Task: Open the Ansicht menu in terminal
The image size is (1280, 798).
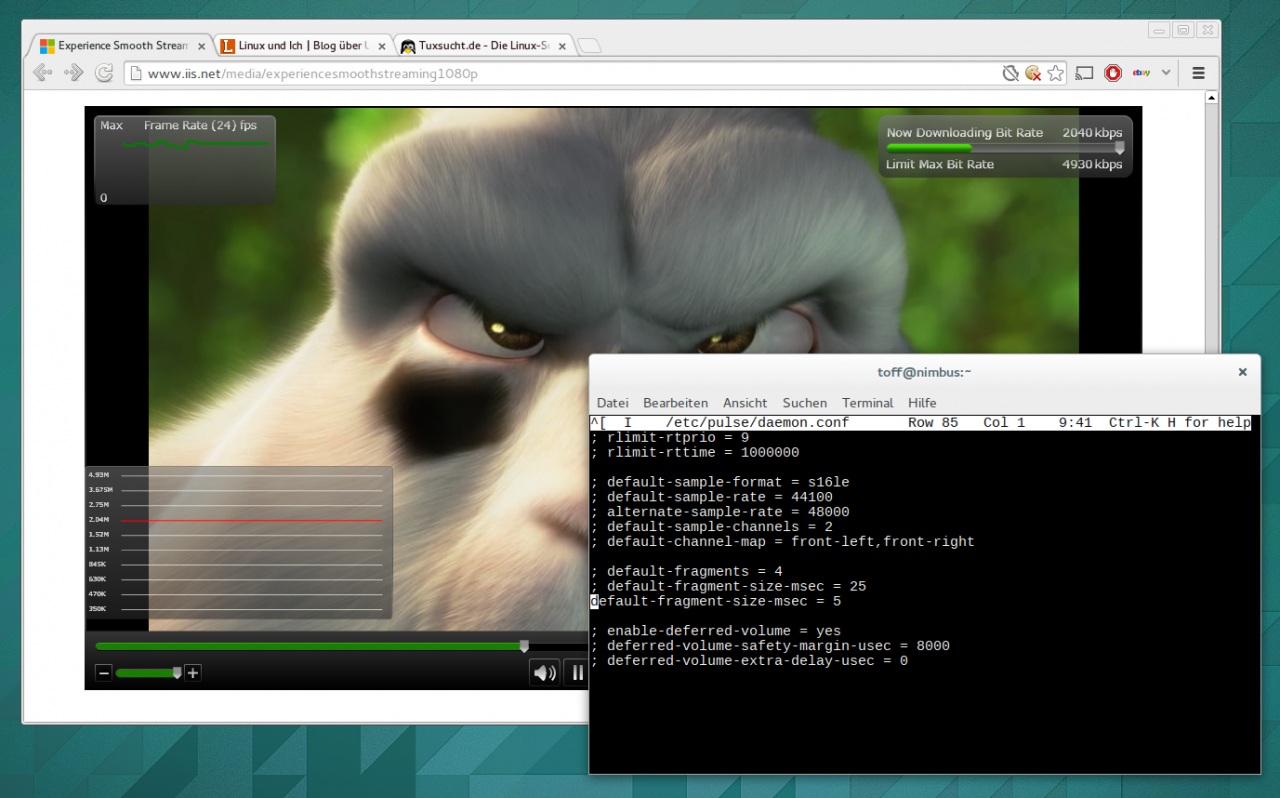Action: coord(745,403)
